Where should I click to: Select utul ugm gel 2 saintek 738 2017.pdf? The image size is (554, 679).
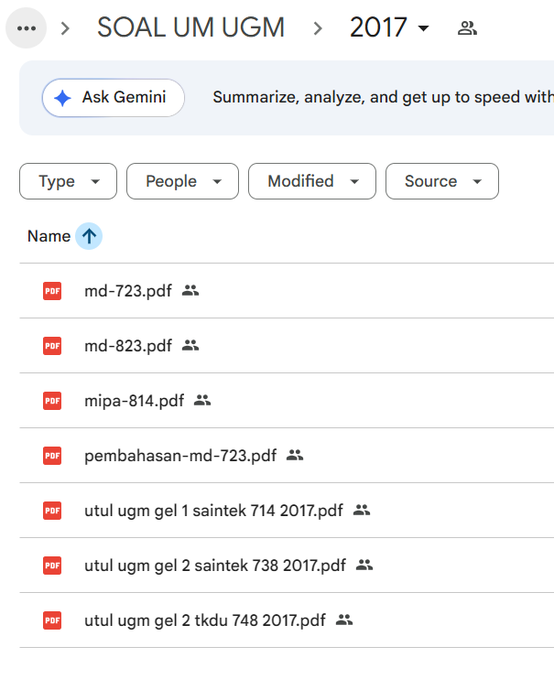pyautogui.click(x=215, y=566)
